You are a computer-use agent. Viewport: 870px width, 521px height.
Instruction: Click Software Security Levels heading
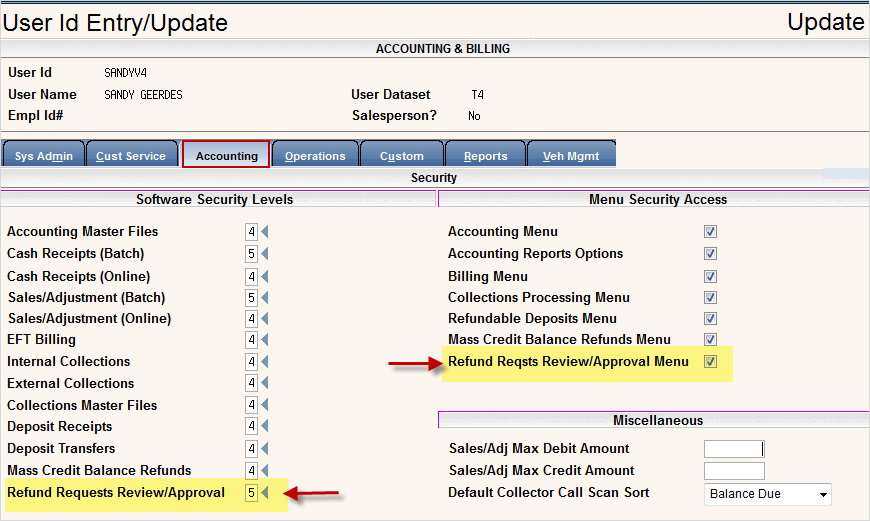tap(215, 199)
